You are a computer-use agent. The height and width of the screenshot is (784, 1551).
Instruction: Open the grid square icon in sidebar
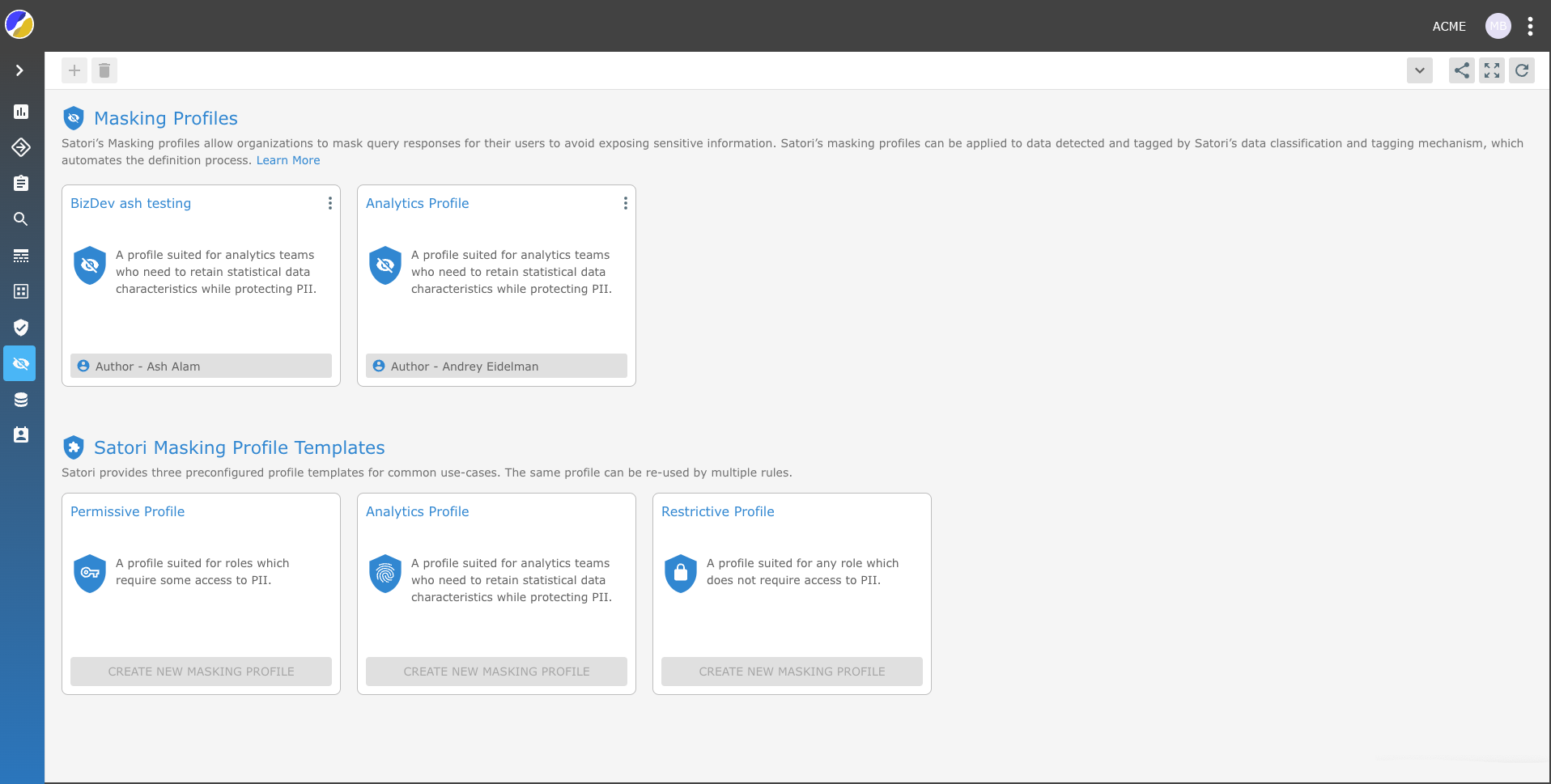(x=21, y=291)
